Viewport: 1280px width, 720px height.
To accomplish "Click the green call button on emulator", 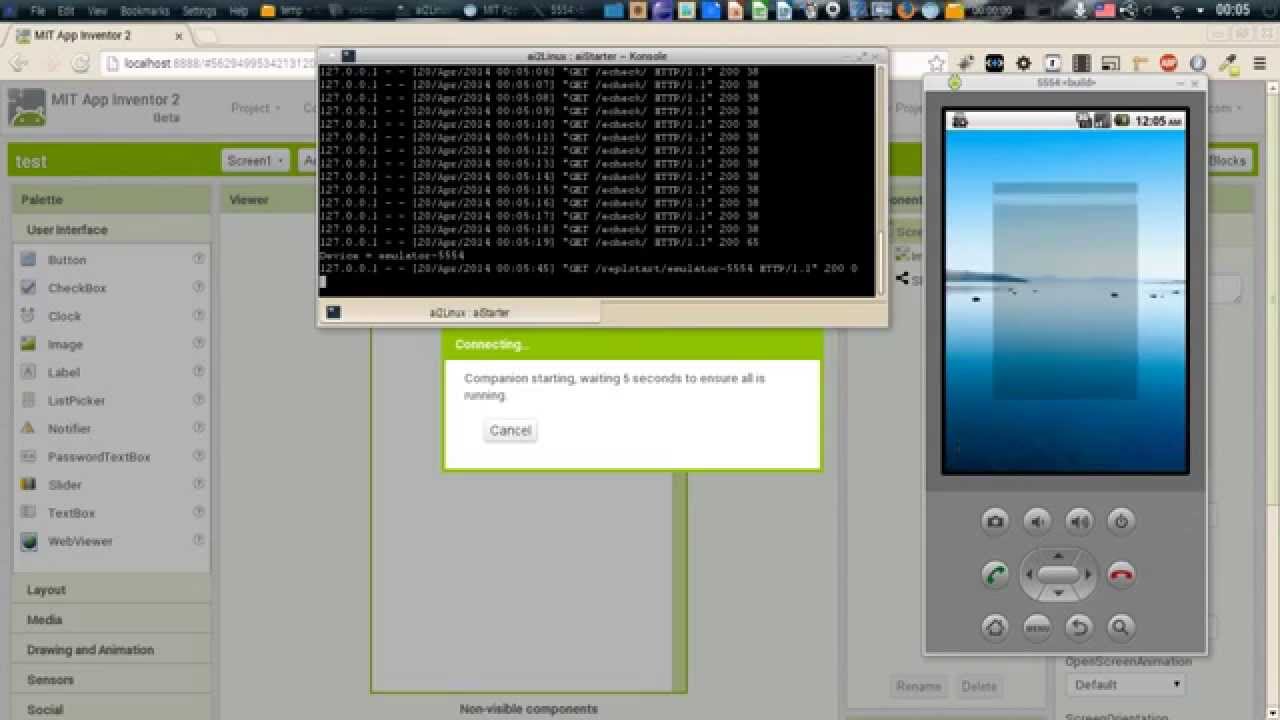I will 995,575.
